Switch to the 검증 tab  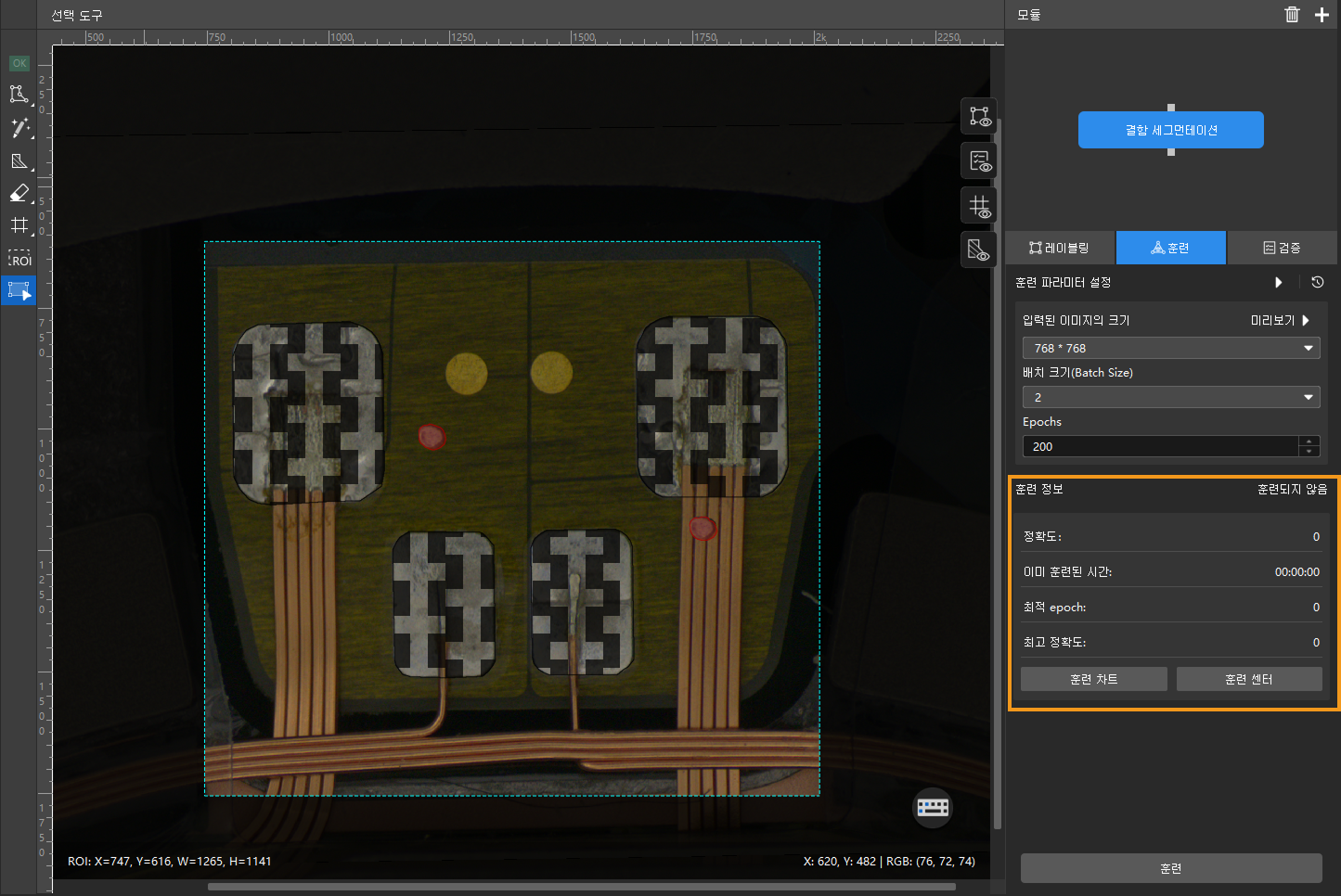[x=1282, y=248]
